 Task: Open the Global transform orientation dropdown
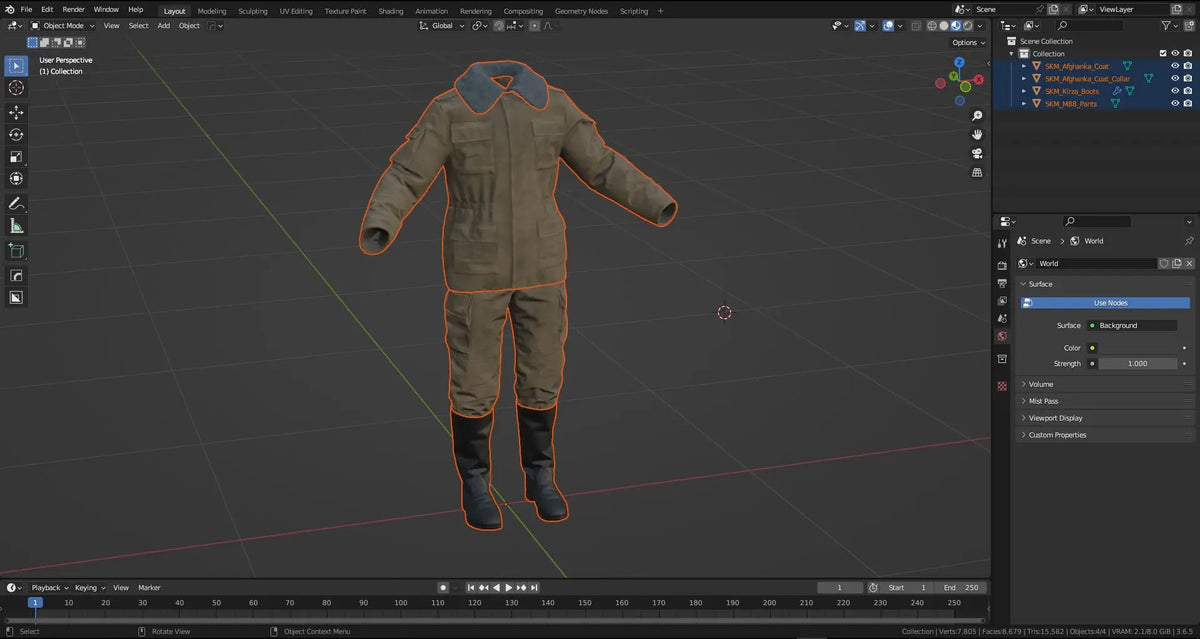[442, 26]
